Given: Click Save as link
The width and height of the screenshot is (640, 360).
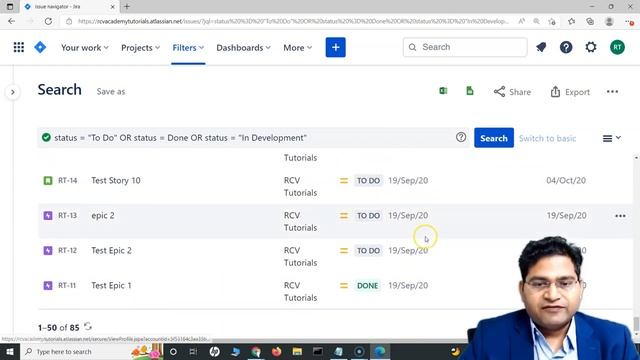Looking at the screenshot, I should (111, 91).
